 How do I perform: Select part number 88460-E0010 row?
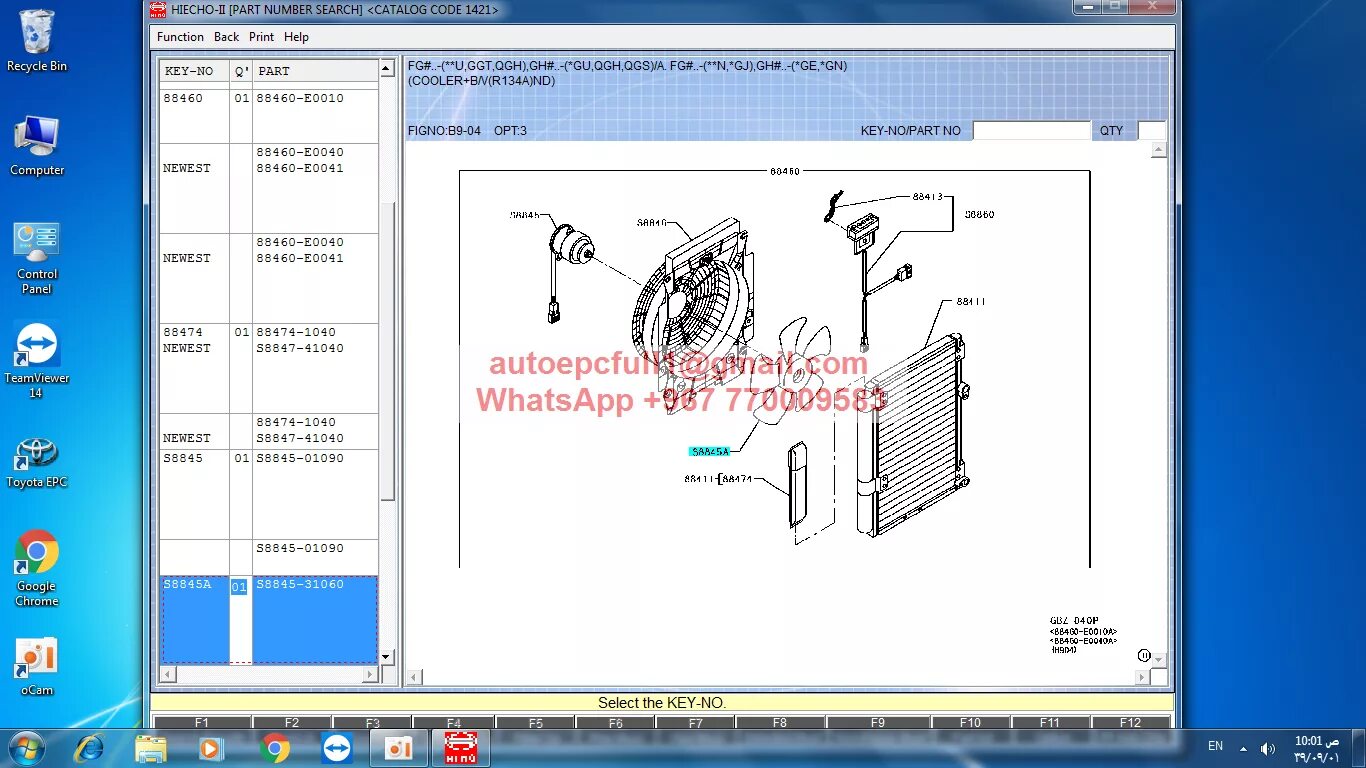(x=300, y=99)
